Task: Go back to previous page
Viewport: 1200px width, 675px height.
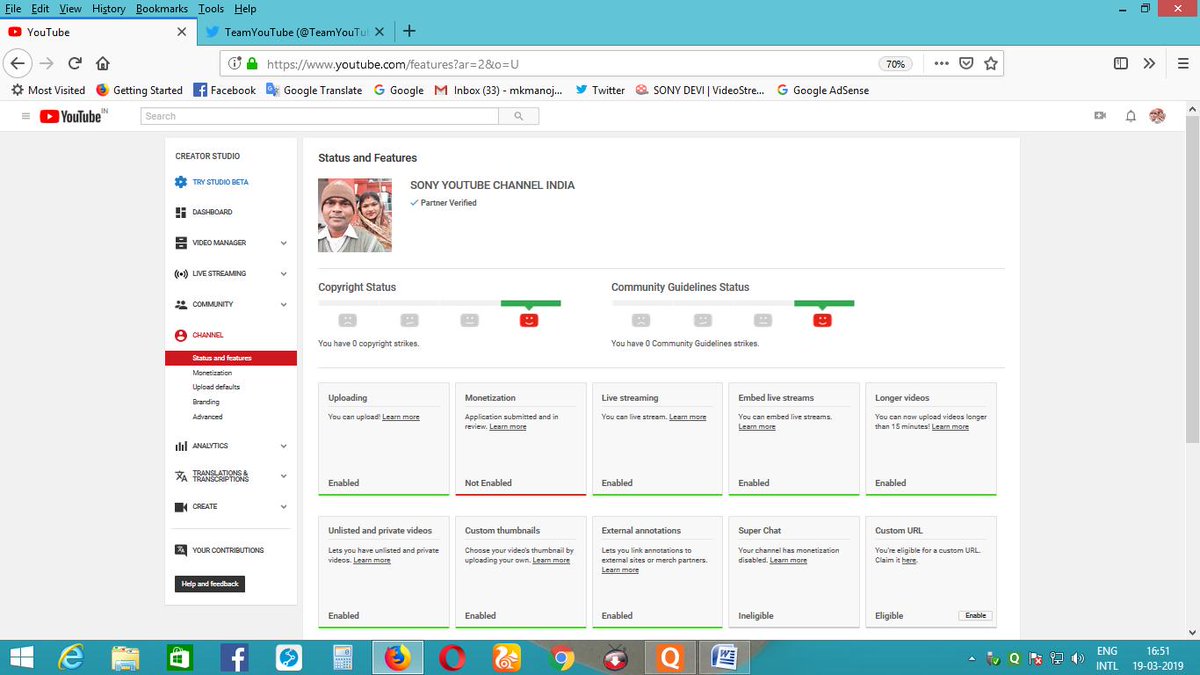Action: click(x=18, y=63)
